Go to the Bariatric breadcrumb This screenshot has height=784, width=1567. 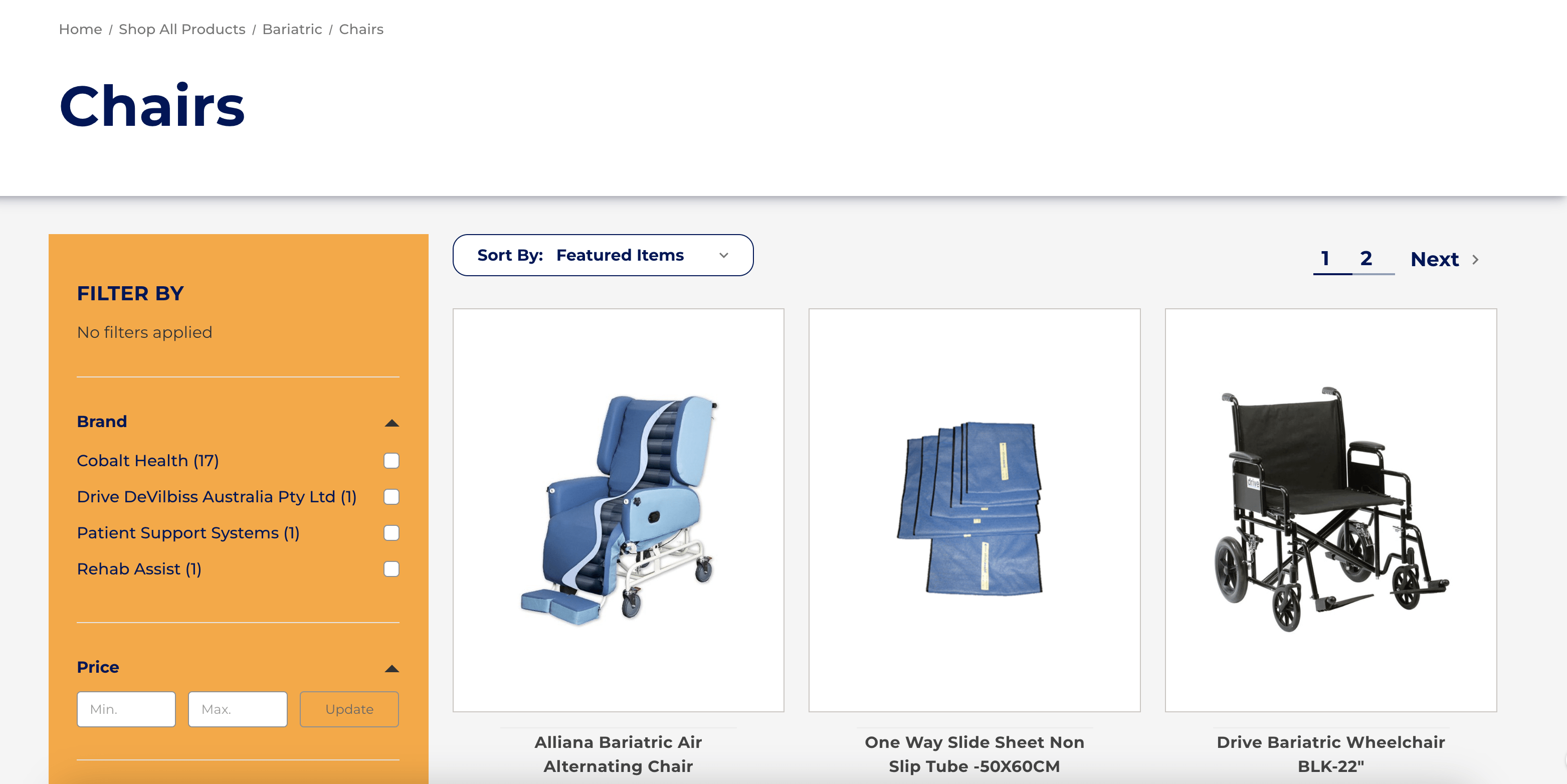[x=292, y=29]
